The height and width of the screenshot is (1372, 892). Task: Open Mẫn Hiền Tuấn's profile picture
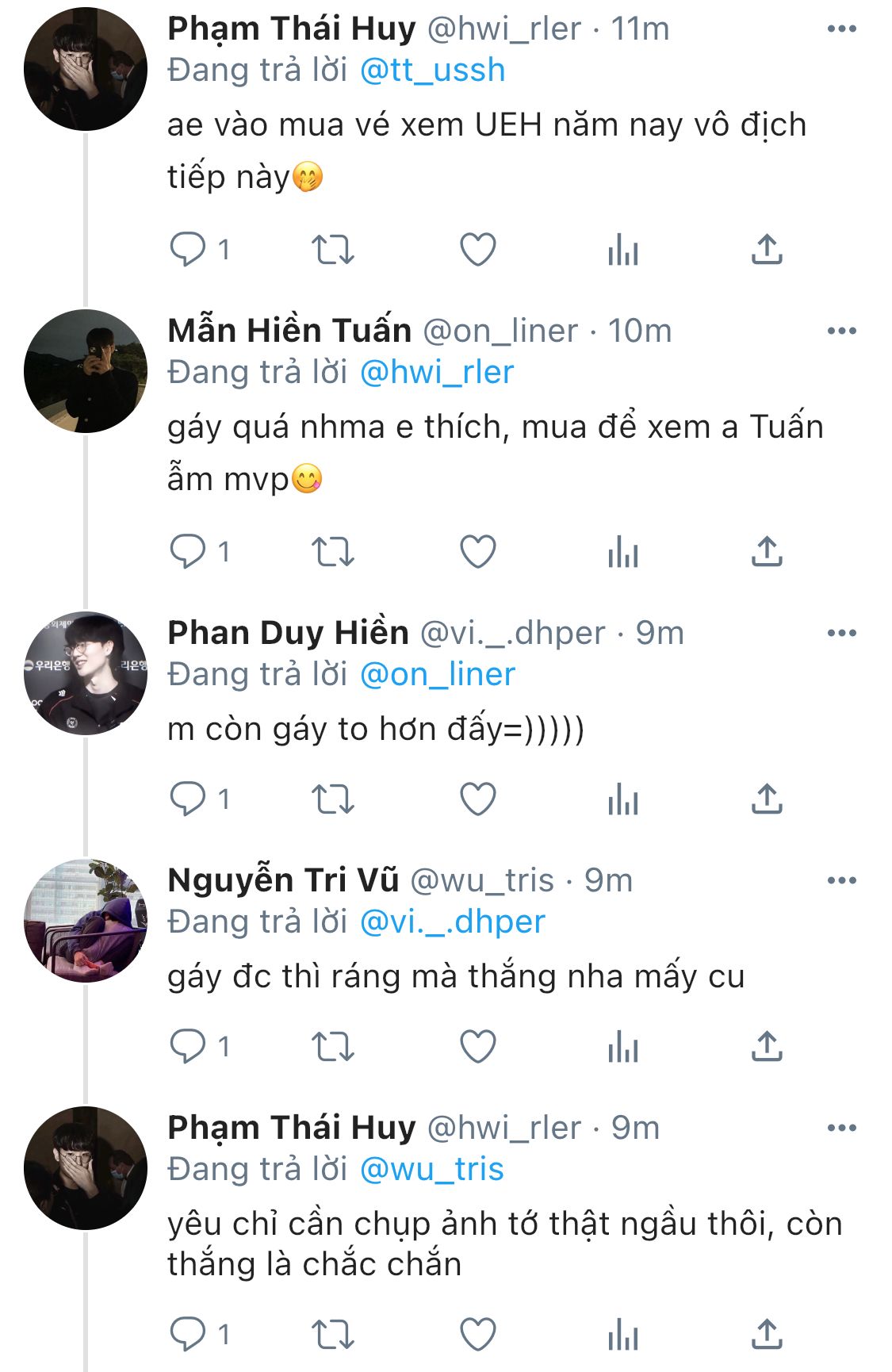pos(86,371)
